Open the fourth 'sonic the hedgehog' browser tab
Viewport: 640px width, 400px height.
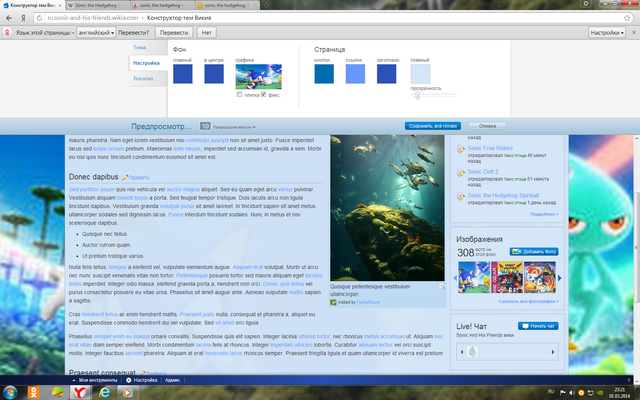click(226, 5)
